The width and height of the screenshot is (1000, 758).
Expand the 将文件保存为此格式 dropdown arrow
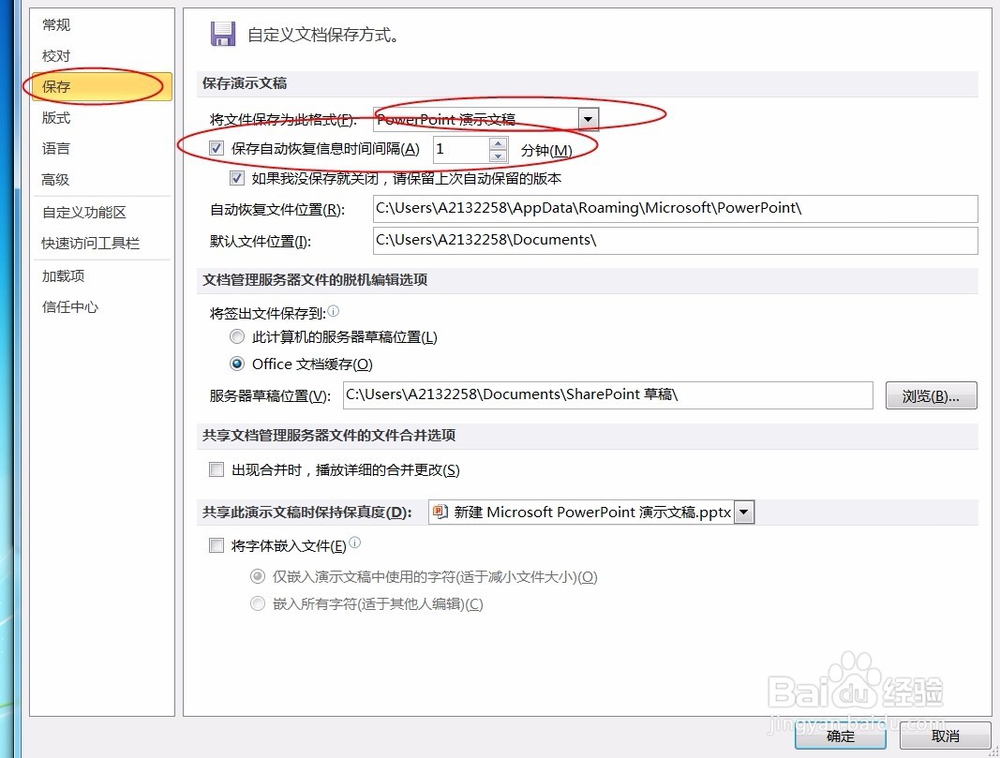[x=588, y=119]
